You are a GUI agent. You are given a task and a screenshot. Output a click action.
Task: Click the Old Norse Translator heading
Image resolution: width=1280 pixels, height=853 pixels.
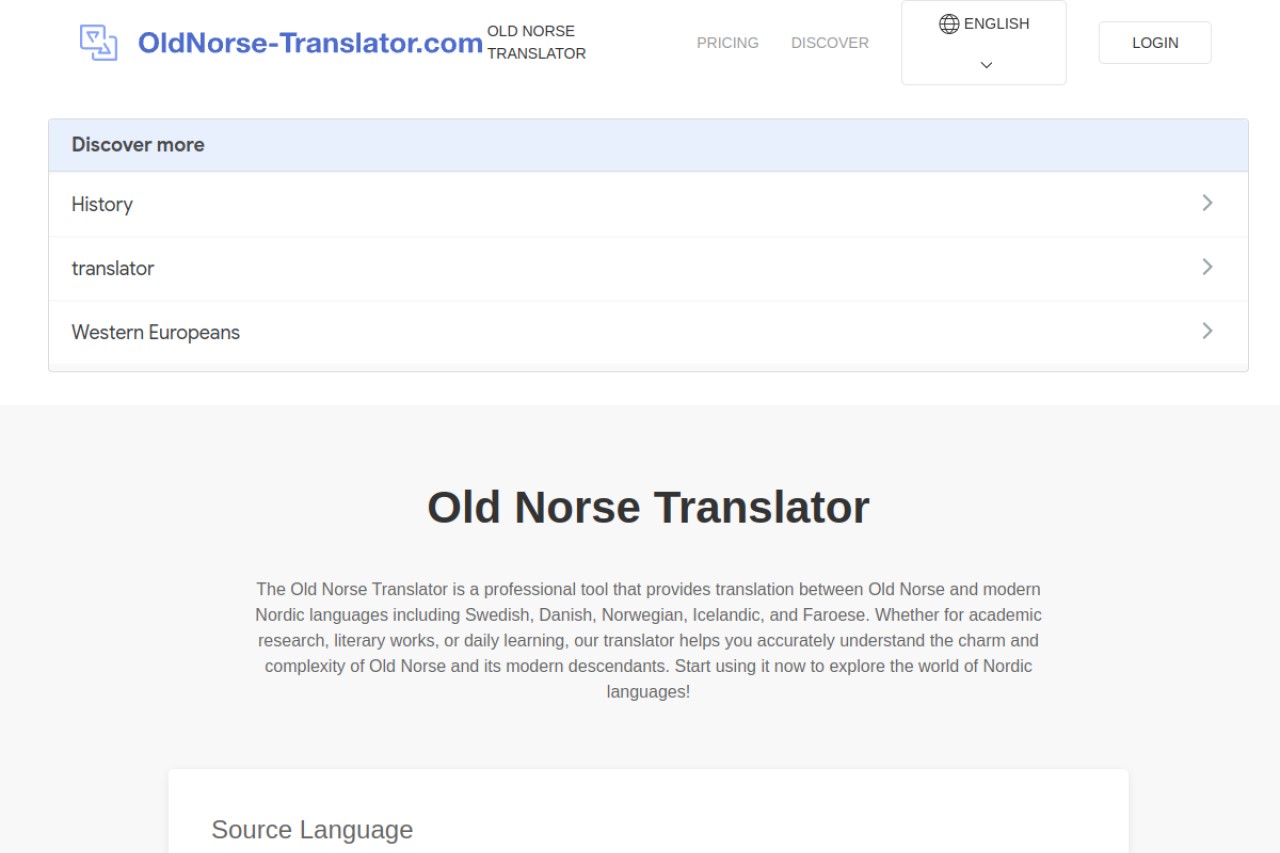(x=648, y=507)
